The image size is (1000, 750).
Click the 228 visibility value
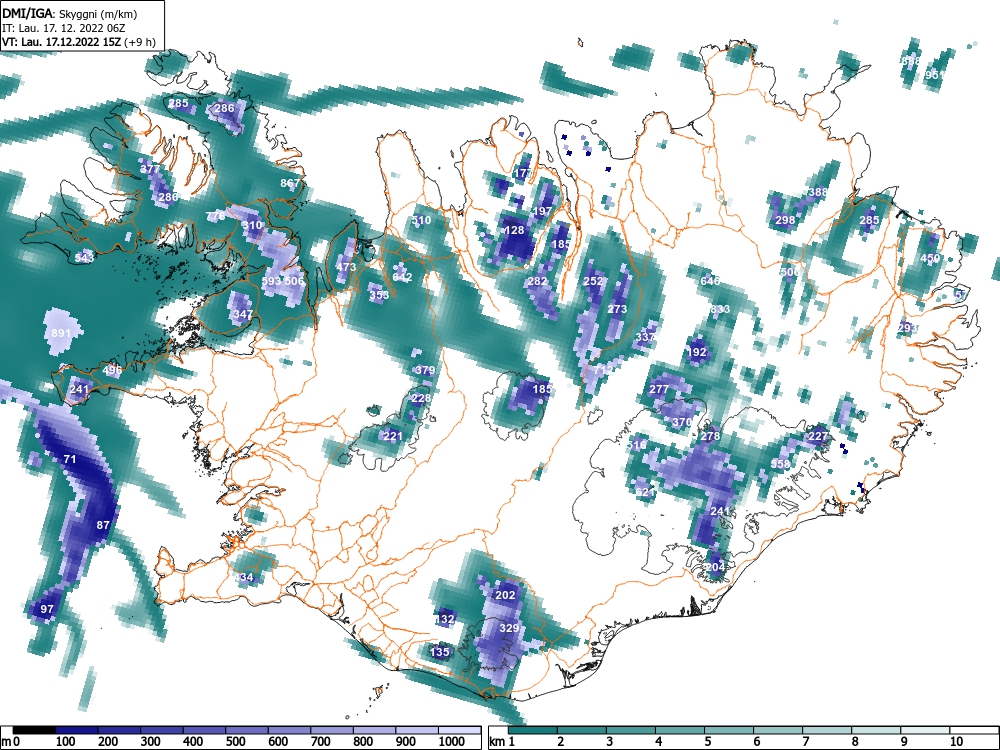point(421,399)
